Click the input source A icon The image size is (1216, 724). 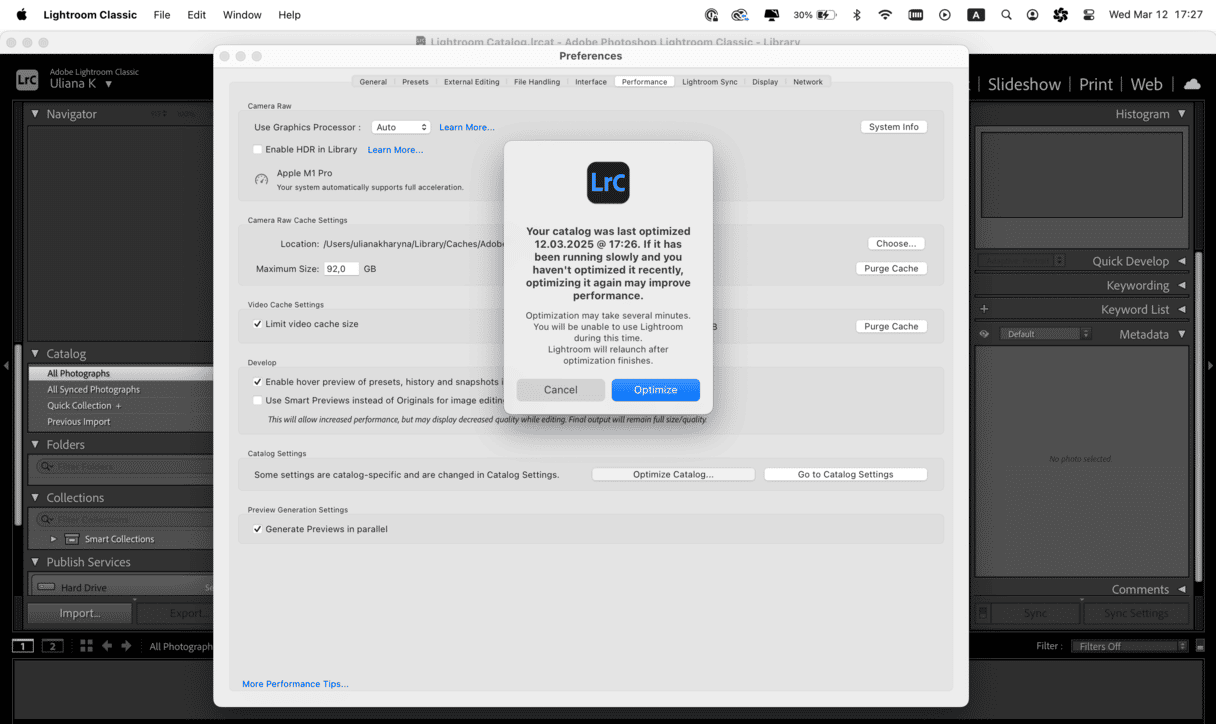[x=976, y=15]
